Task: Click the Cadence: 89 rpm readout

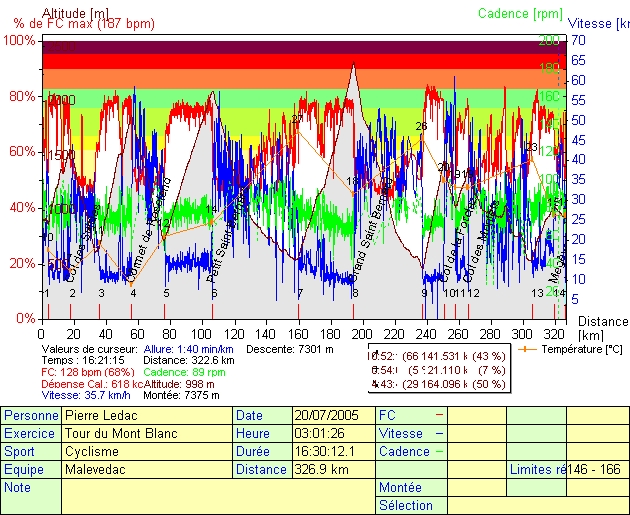Action: click(184, 372)
